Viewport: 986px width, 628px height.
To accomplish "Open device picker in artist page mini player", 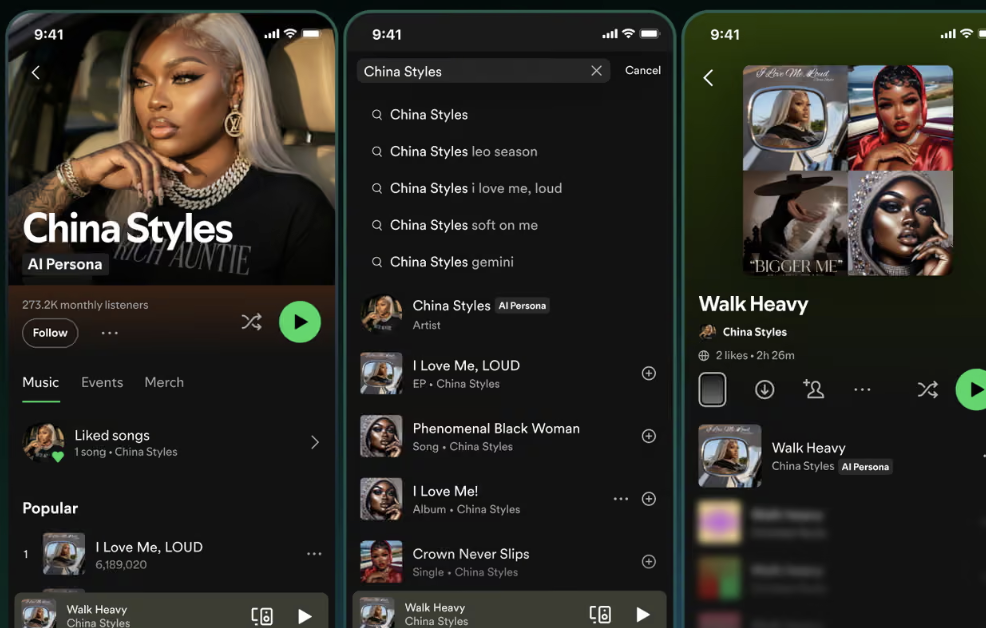I will [x=262, y=615].
